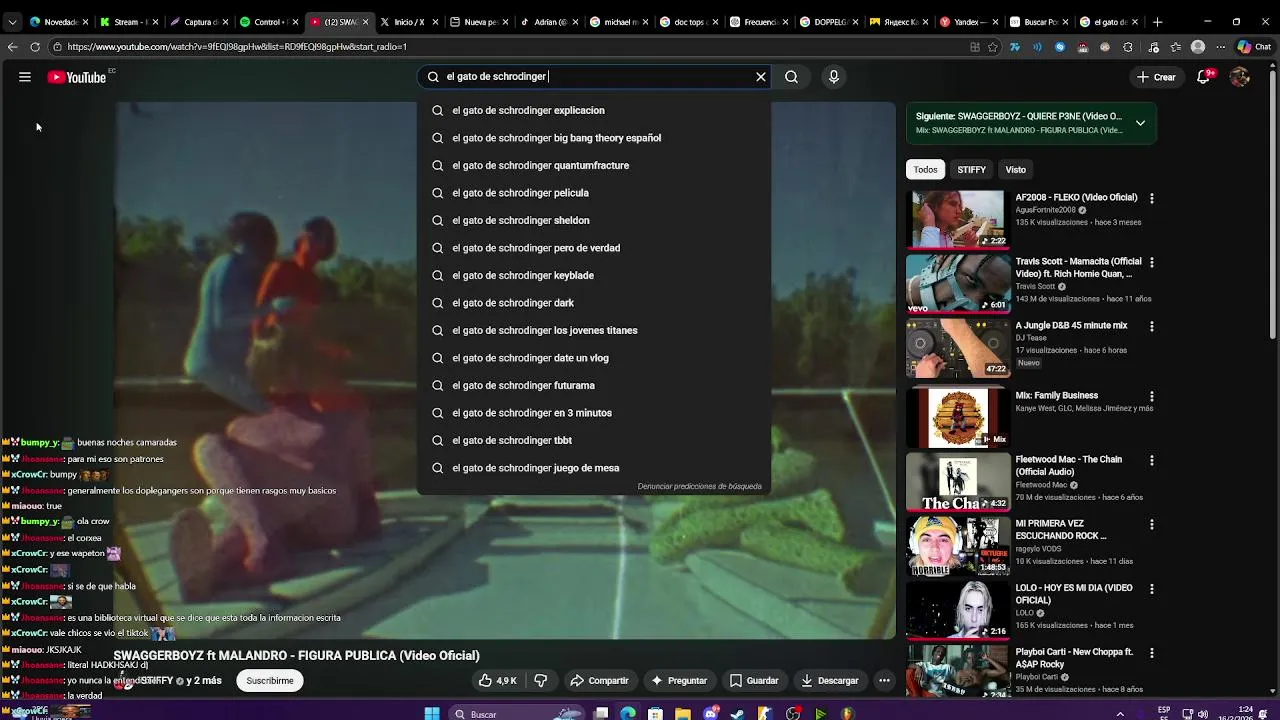1280x720 pixels.
Task: Select the 'Visto' filter chip
Action: tap(1015, 170)
